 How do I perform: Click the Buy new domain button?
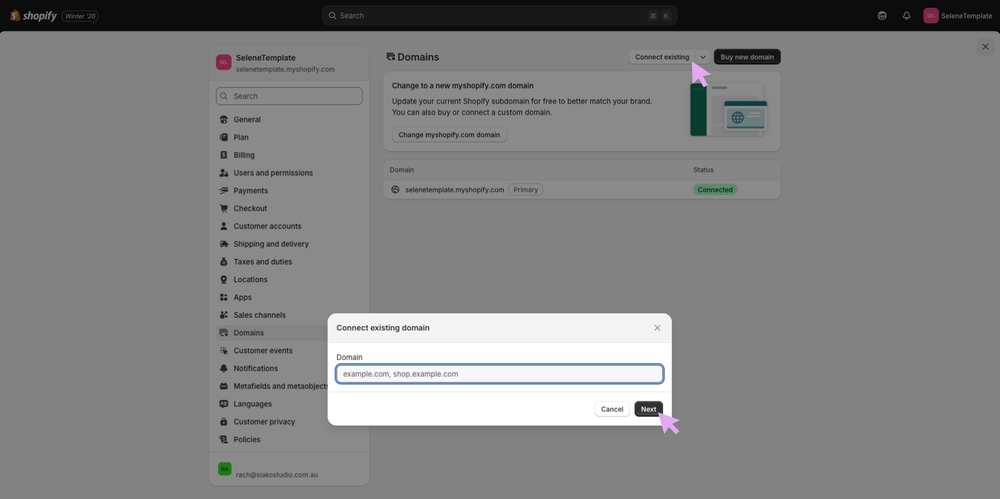click(747, 57)
